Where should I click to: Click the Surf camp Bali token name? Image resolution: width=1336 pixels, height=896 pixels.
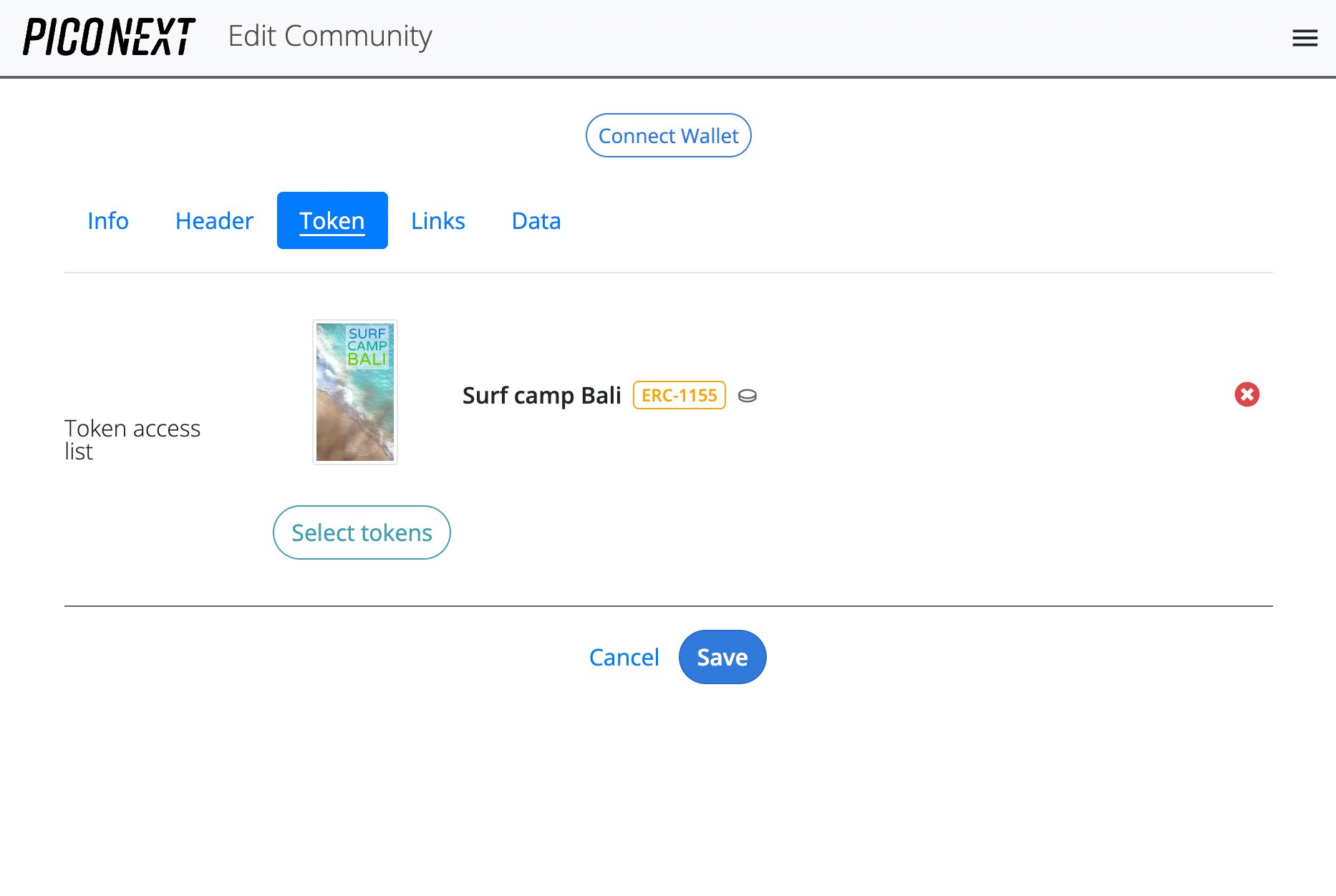click(542, 395)
